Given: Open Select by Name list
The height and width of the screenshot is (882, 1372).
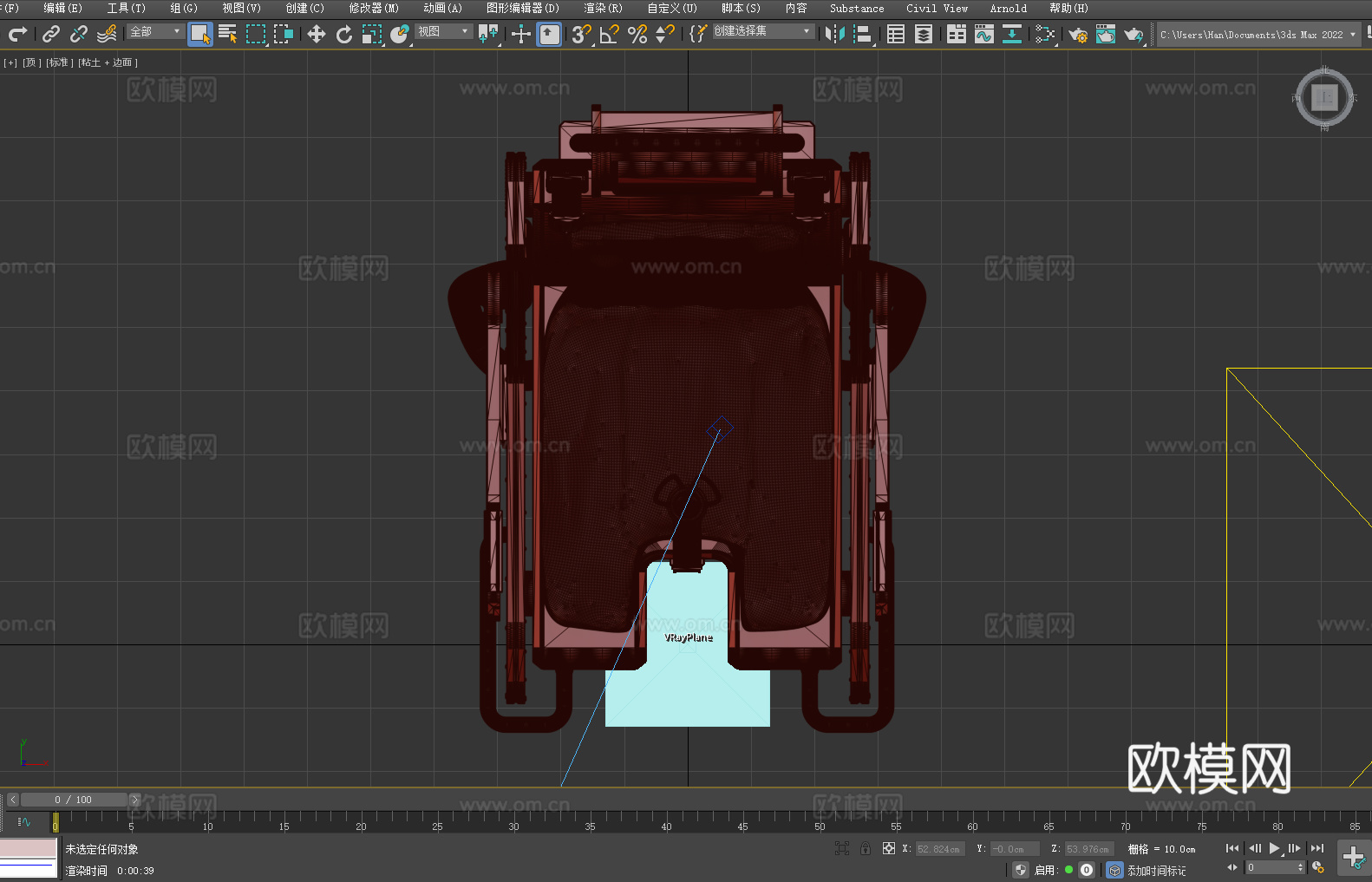Looking at the screenshot, I should coord(228,34).
